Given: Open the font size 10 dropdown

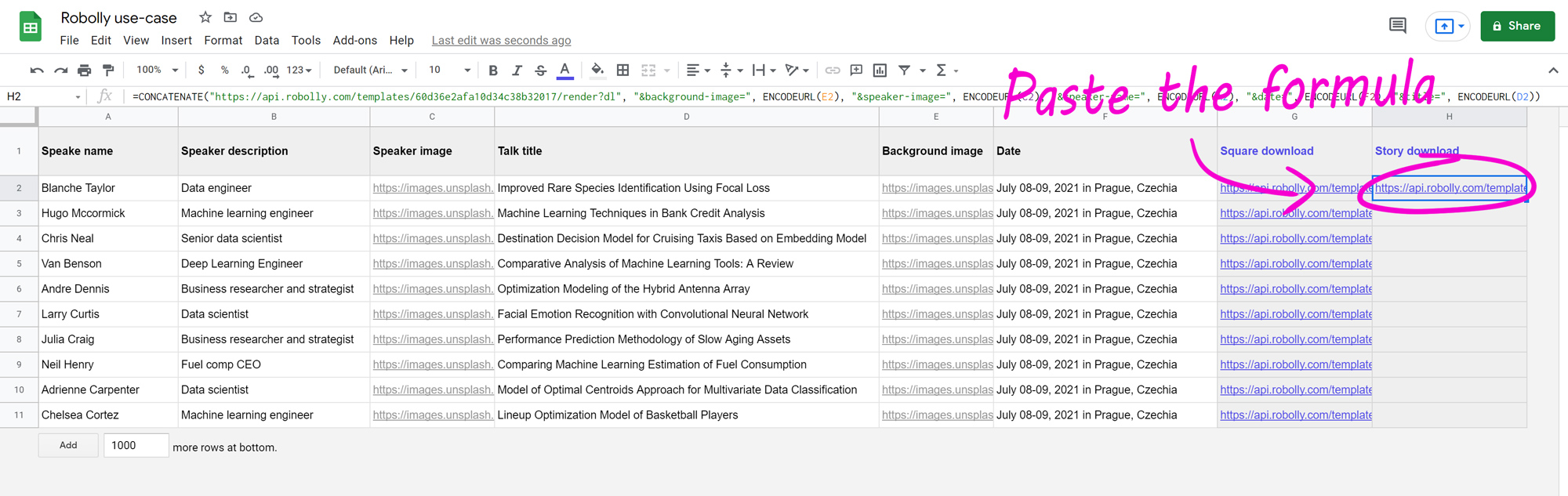Looking at the screenshot, I should coord(449,71).
